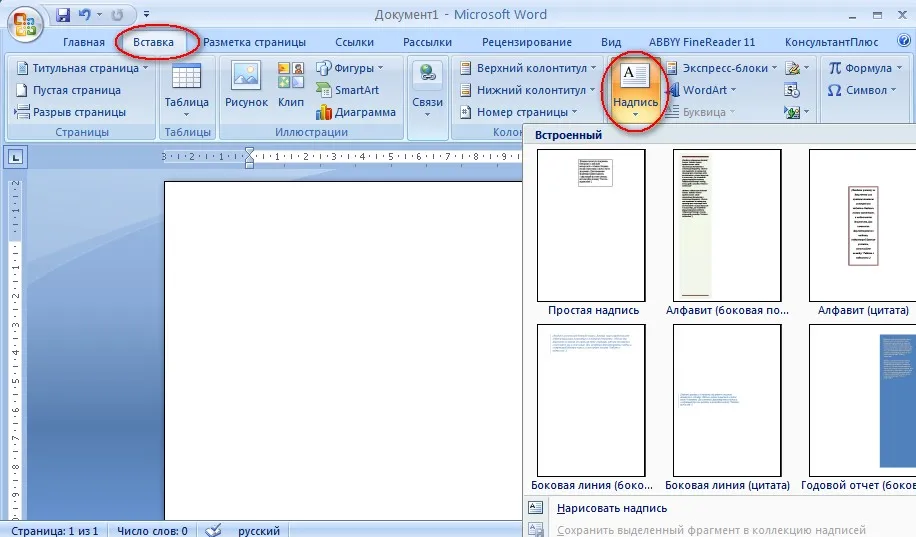This screenshot has height=537, width=916.
Task: Click the SmartArt button
Action: 348,90
